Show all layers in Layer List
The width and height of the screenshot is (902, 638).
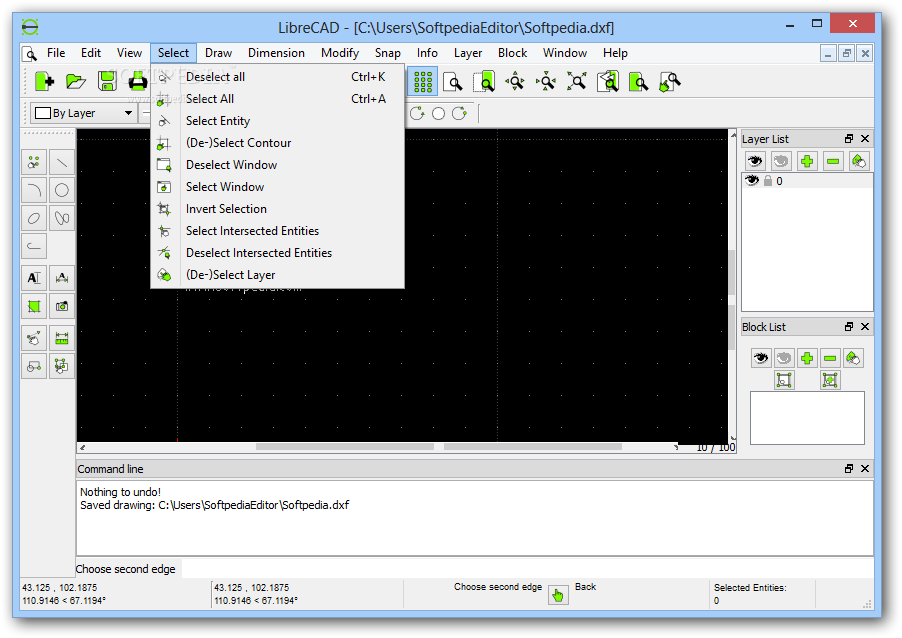point(755,161)
